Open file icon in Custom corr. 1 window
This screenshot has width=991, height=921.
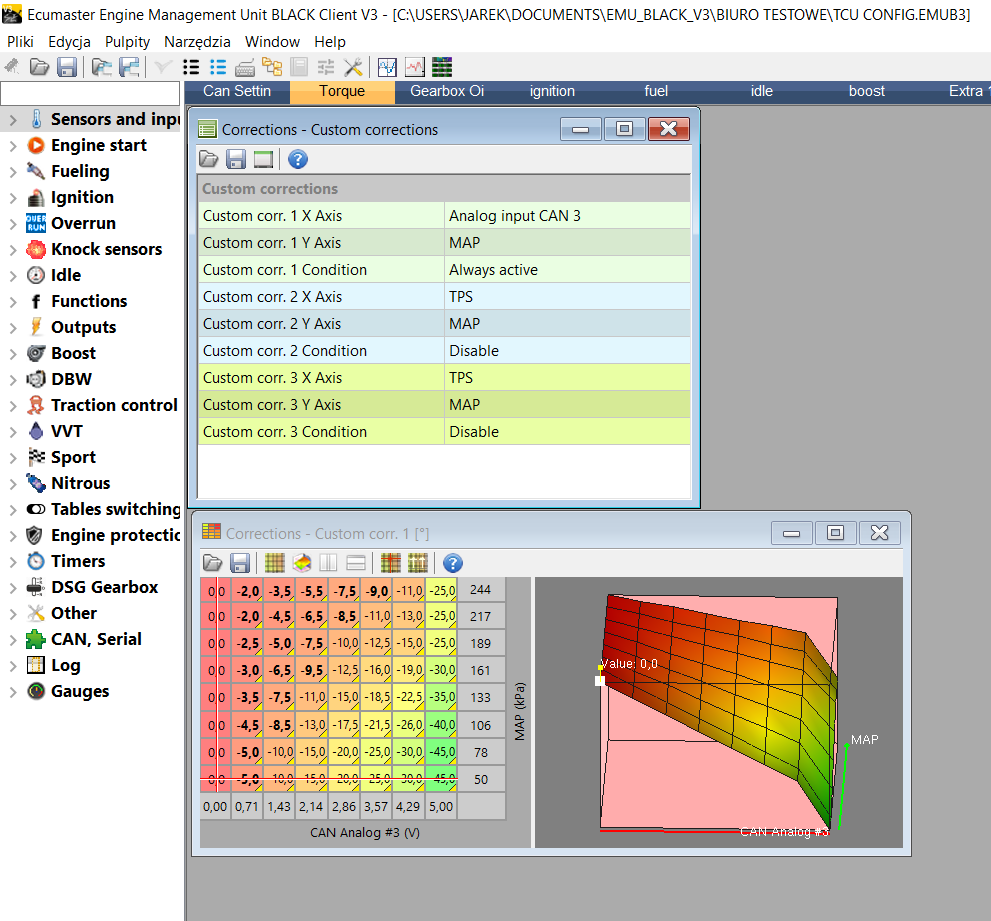[x=212, y=563]
